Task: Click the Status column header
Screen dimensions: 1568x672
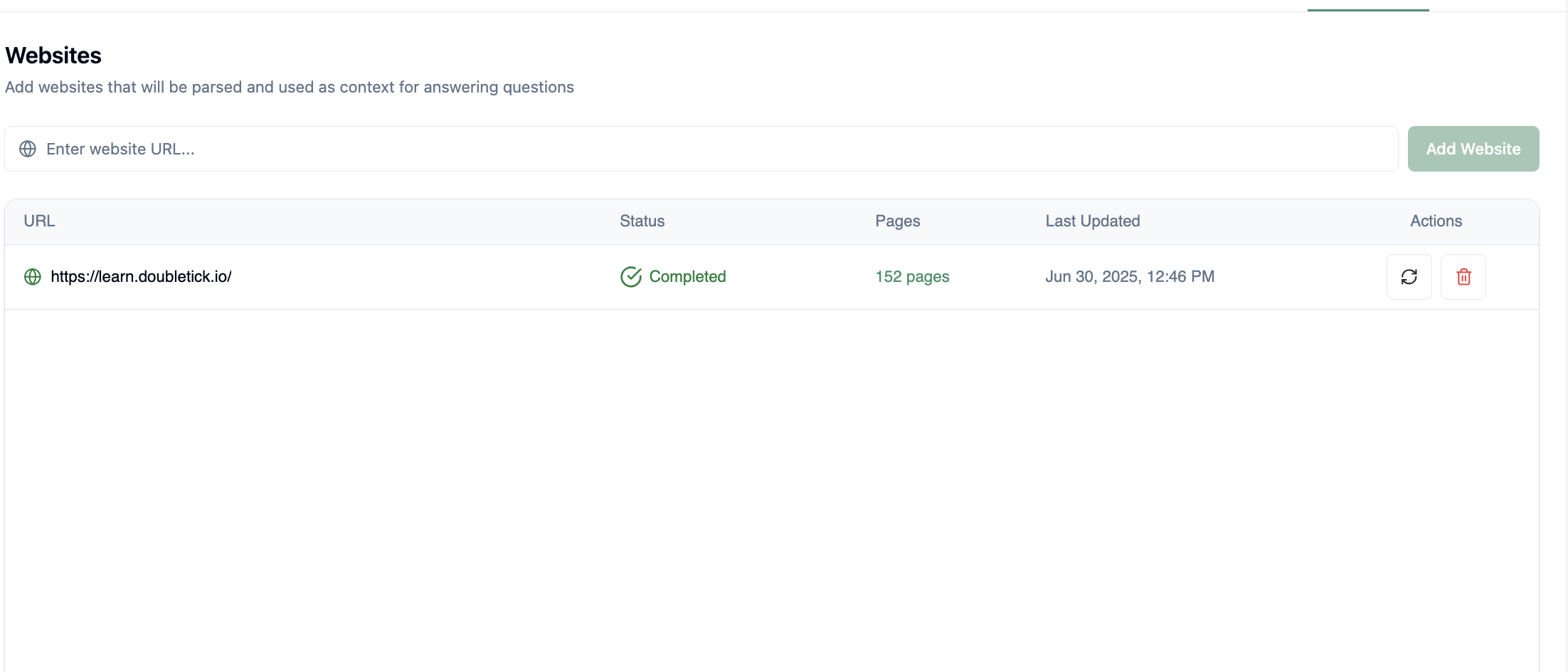Action: click(642, 221)
